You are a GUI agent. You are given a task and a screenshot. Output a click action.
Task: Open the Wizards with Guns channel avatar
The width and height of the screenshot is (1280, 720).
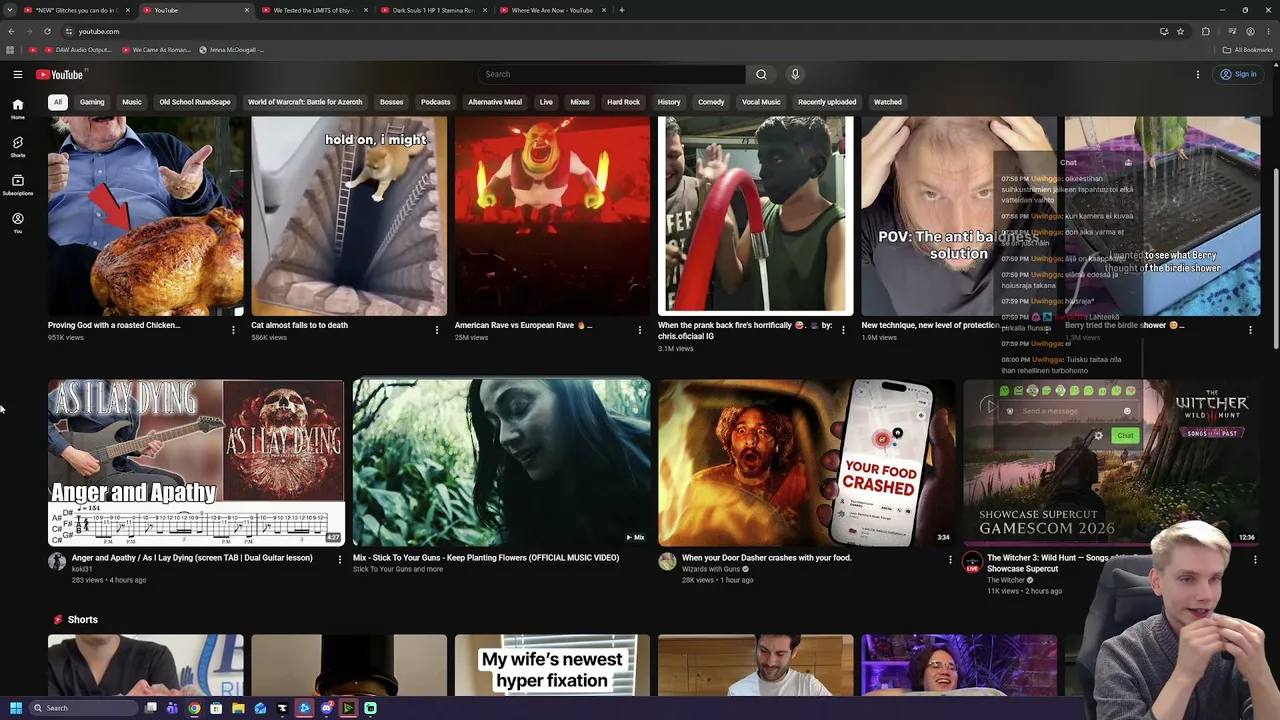[667, 562]
